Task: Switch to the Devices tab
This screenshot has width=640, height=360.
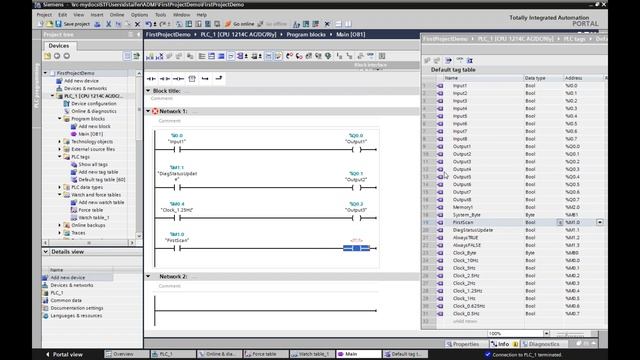Action: [59, 46]
